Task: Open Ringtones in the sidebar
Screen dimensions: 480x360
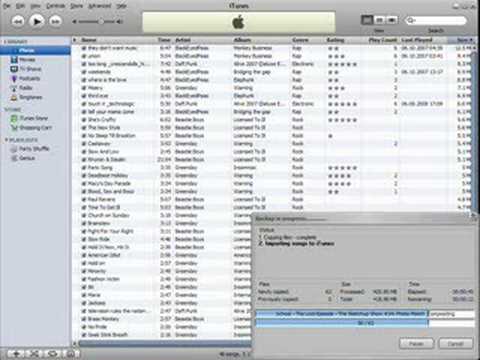Action: point(27,97)
